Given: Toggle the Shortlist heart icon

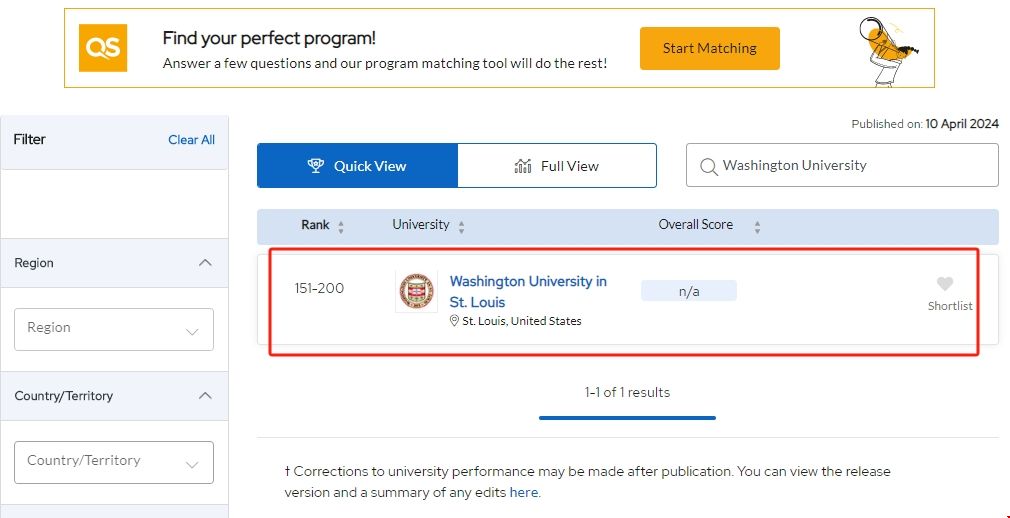Looking at the screenshot, I should pos(945,284).
